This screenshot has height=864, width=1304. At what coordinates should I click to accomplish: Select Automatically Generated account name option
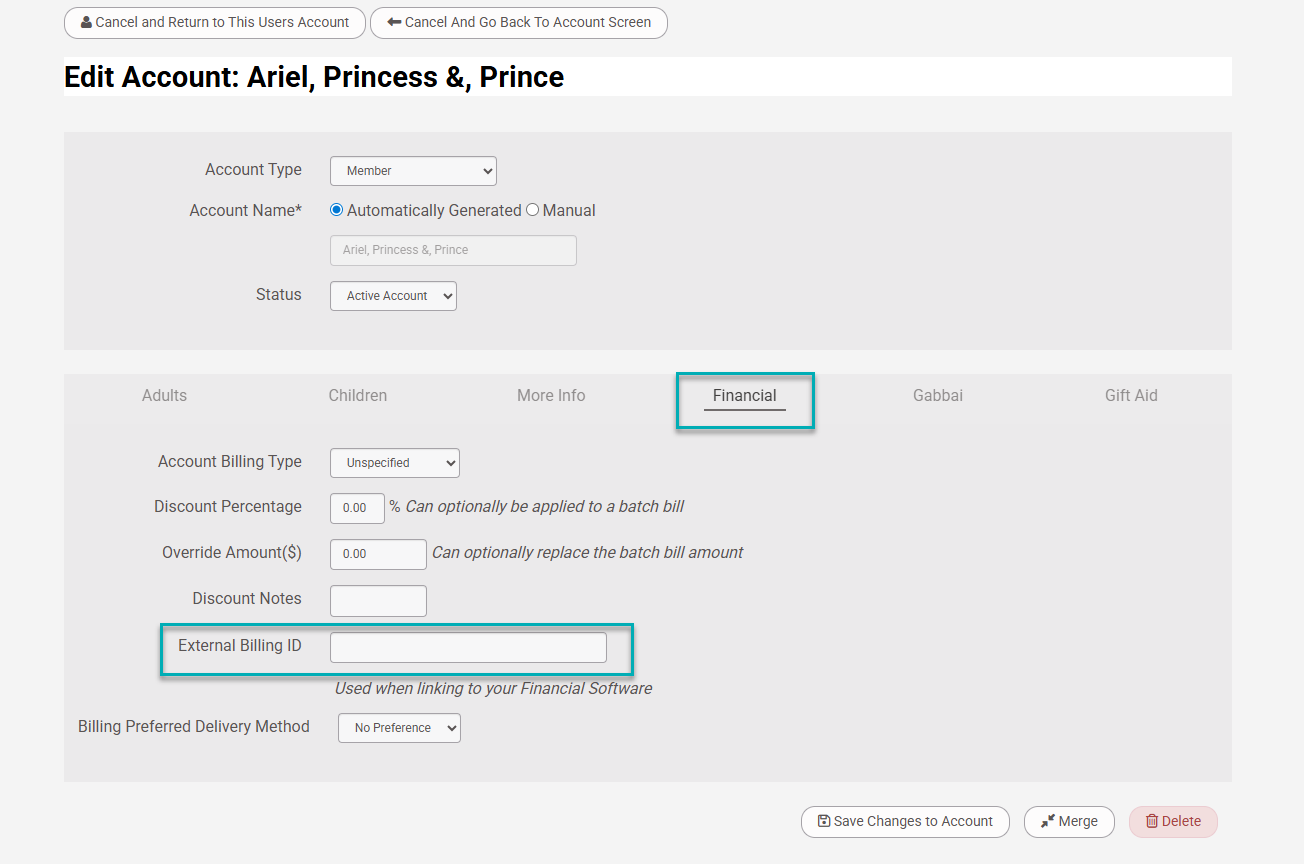(337, 210)
